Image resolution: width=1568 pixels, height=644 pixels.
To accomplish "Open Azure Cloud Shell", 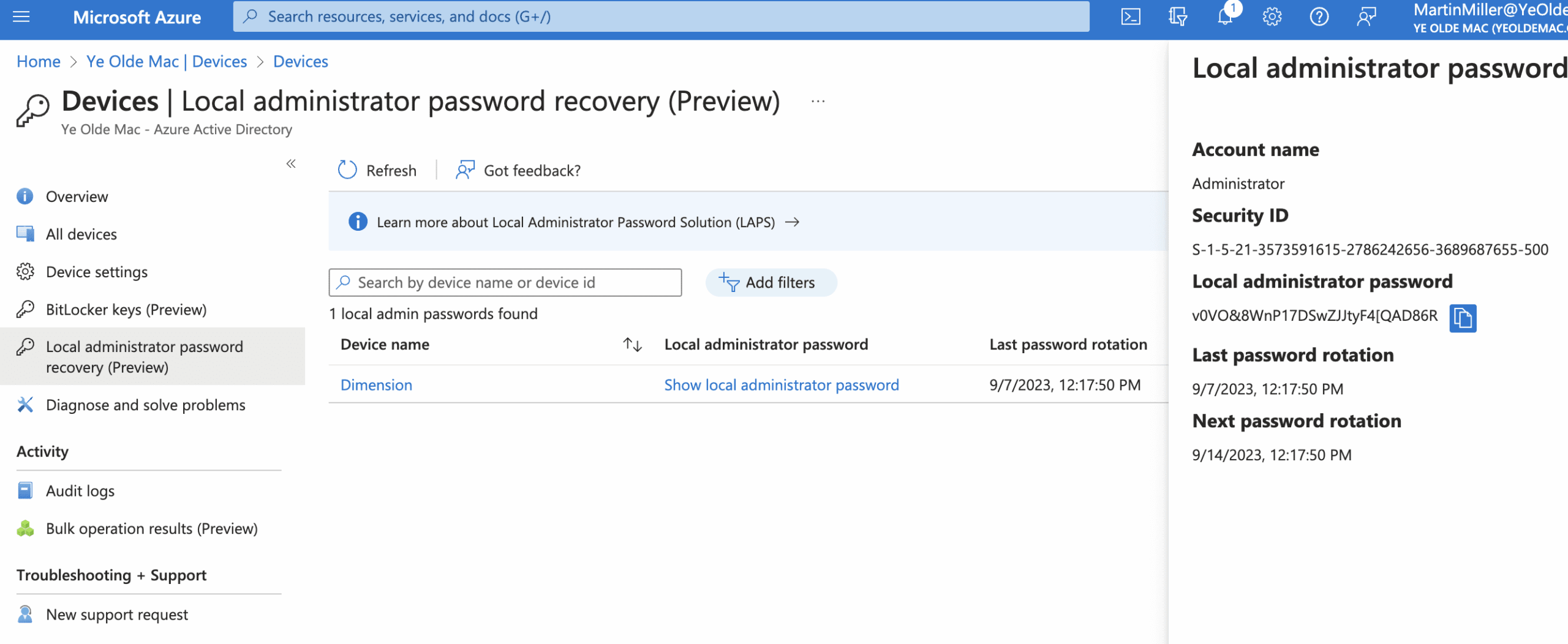I will coord(1131,17).
